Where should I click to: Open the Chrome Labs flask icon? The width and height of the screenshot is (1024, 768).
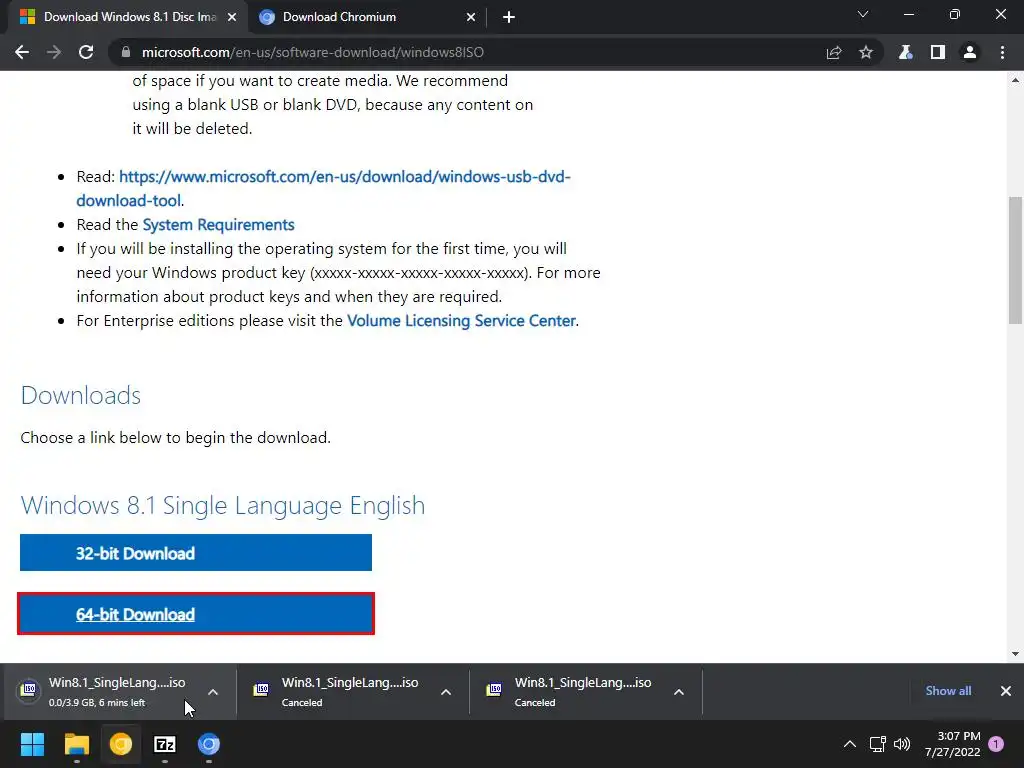tap(905, 52)
